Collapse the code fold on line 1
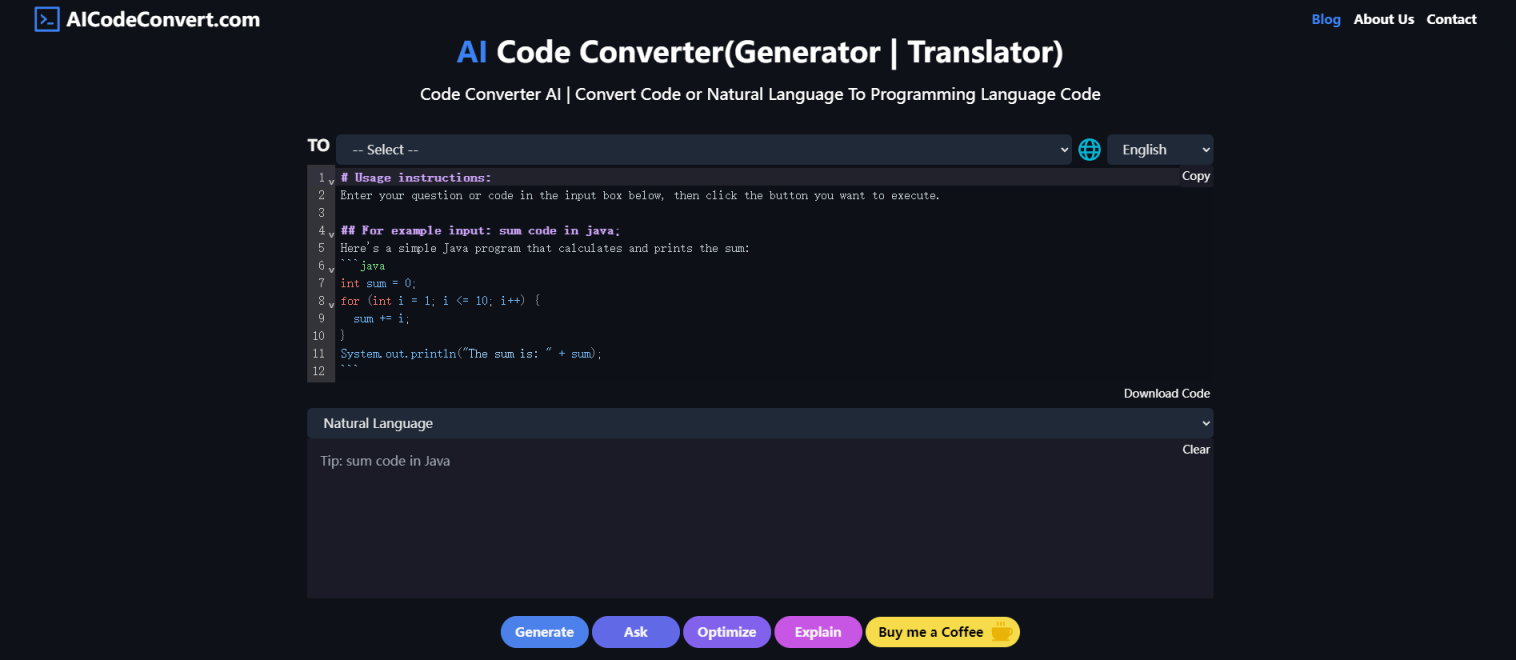The height and width of the screenshot is (660, 1516). coord(331,179)
